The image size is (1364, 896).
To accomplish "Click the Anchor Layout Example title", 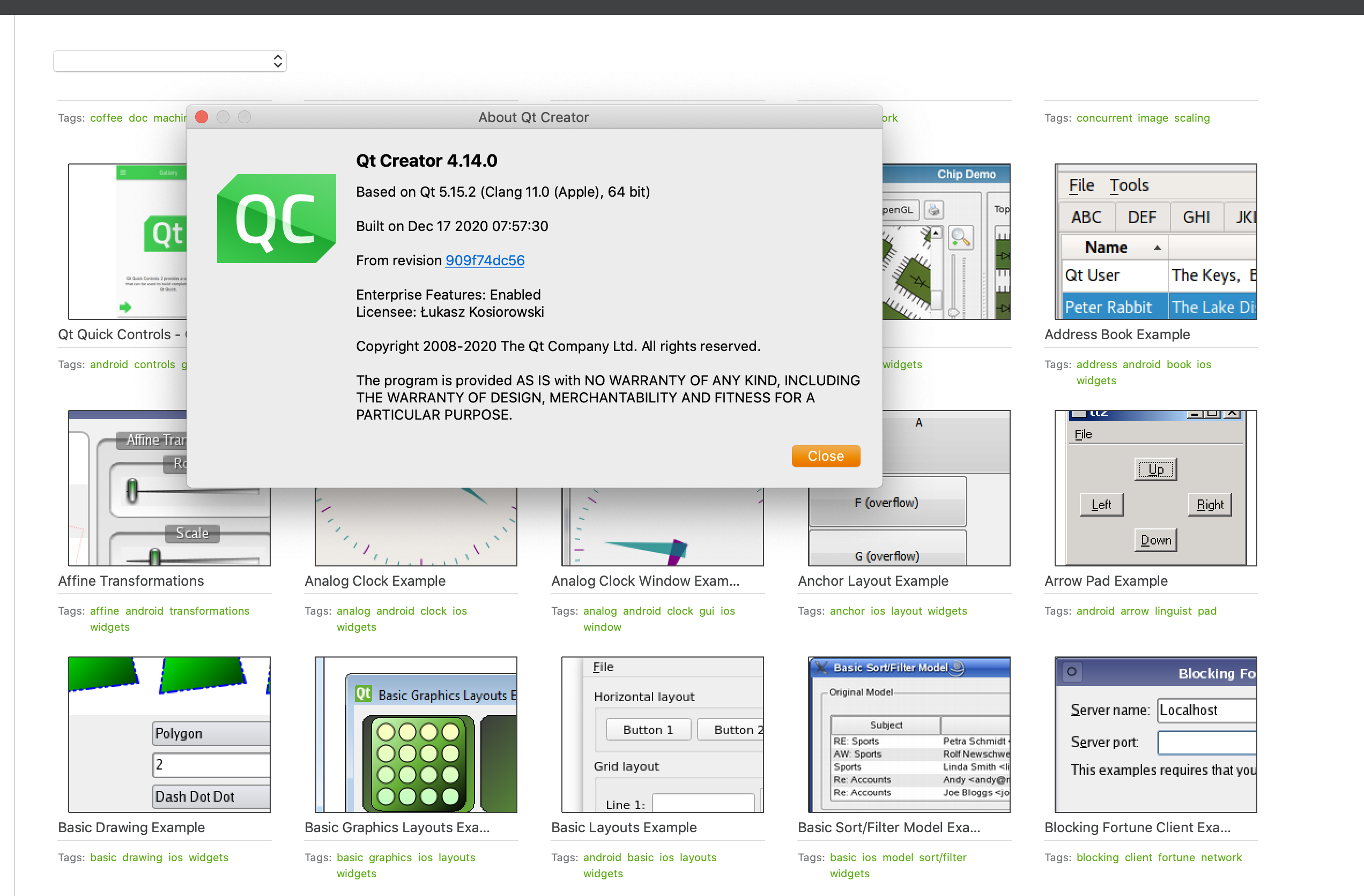I will click(872, 581).
